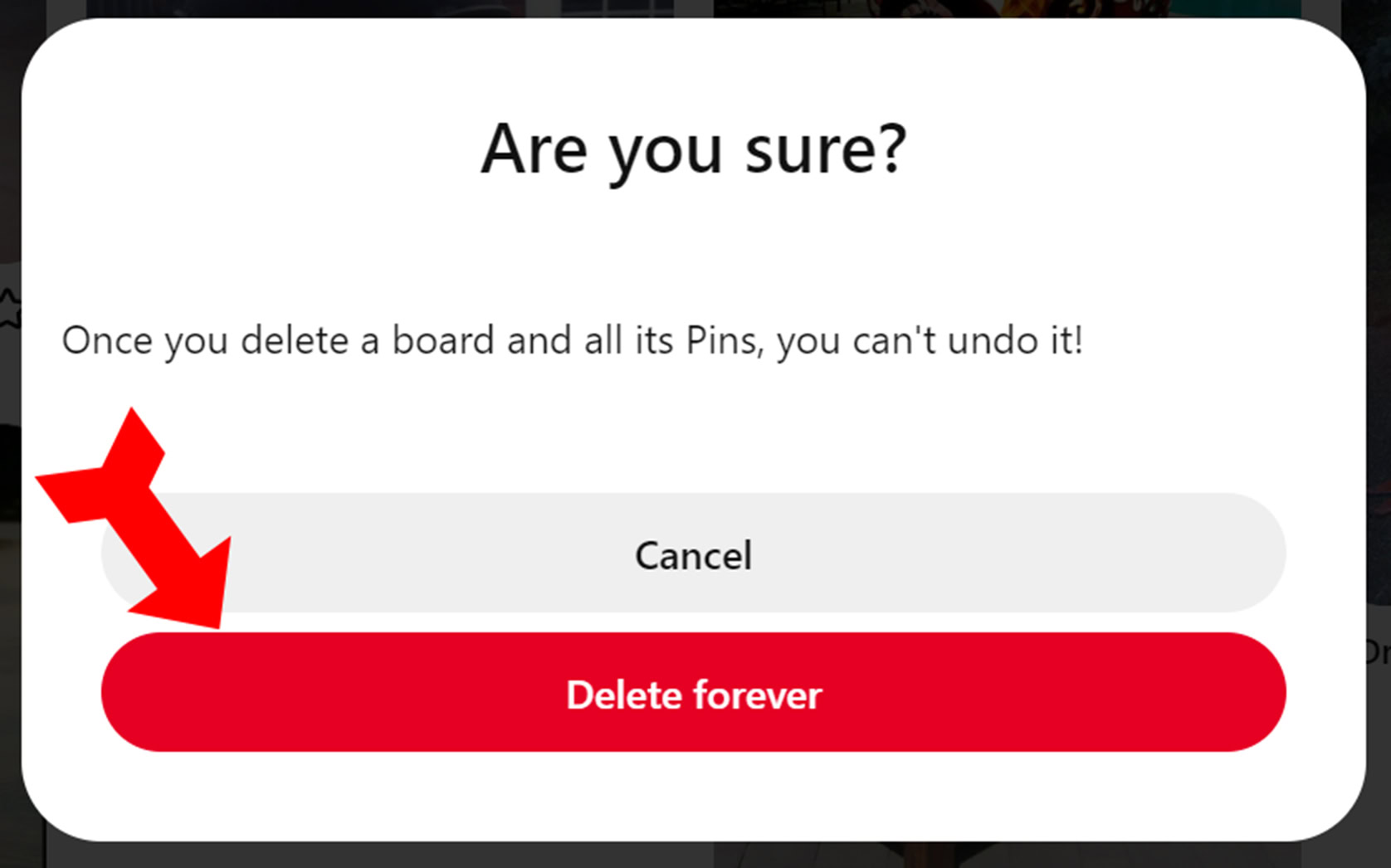Click the partially visible star icon
1391x868 pixels.
click(9, 309)
